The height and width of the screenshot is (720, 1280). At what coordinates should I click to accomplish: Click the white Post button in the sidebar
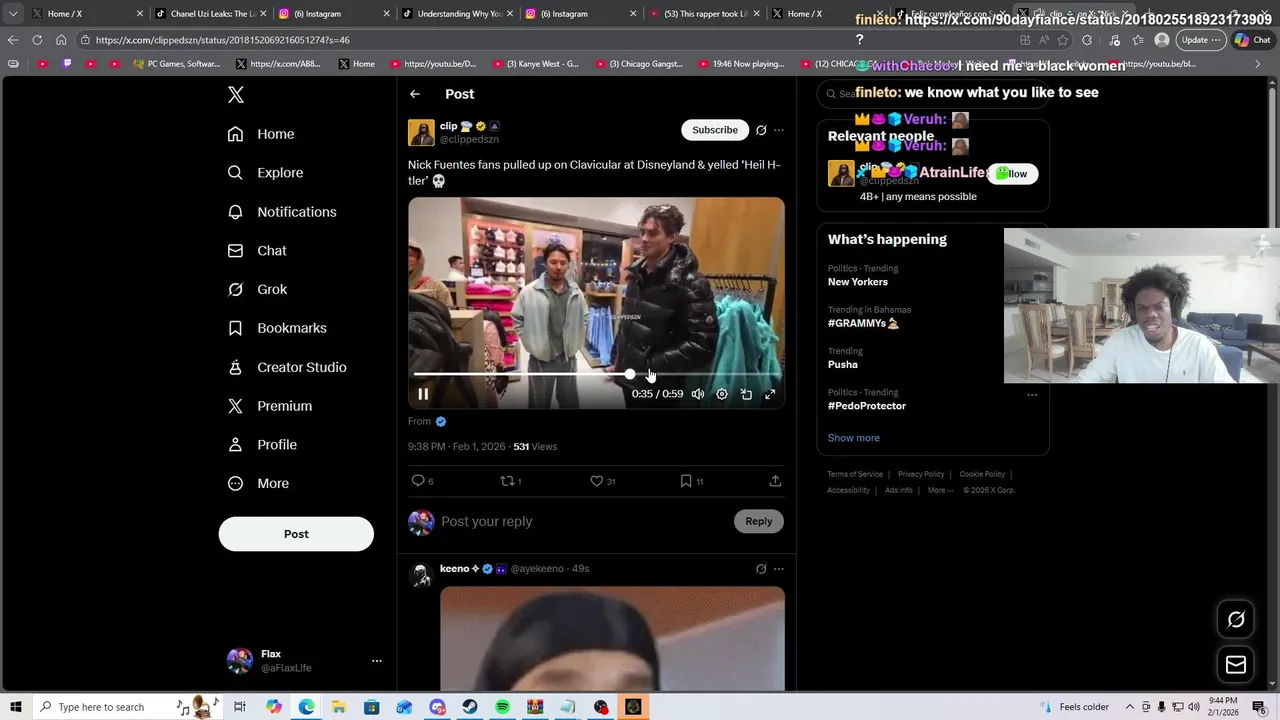[296, 534]
